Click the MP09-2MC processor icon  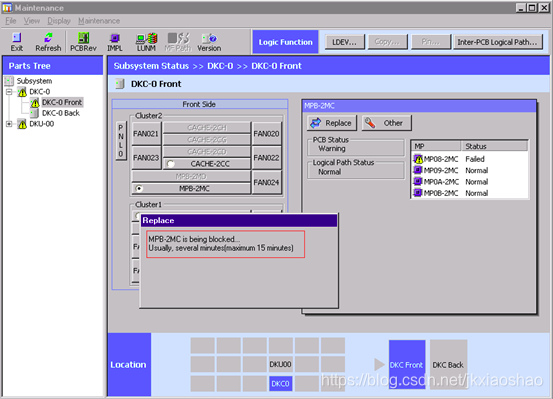(x=418, y=170)
